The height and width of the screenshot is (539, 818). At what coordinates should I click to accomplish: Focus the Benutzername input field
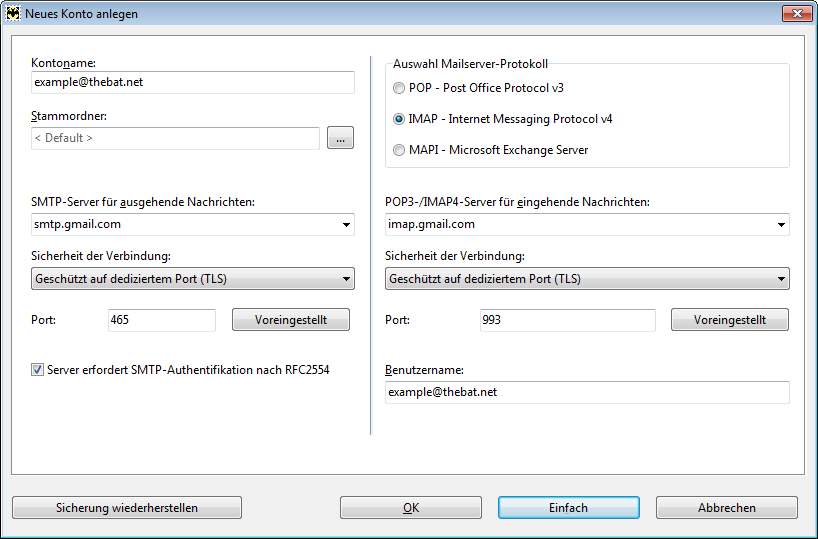coord(587,392)
